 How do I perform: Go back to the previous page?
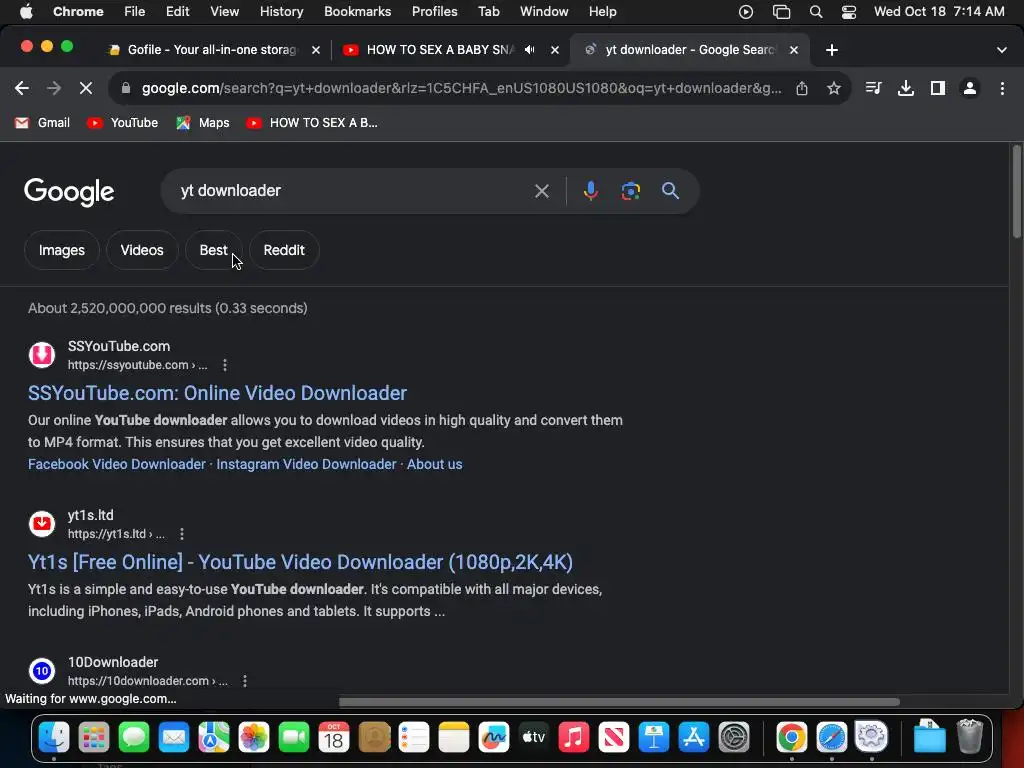pyautogui.click(x=22, y=88)
